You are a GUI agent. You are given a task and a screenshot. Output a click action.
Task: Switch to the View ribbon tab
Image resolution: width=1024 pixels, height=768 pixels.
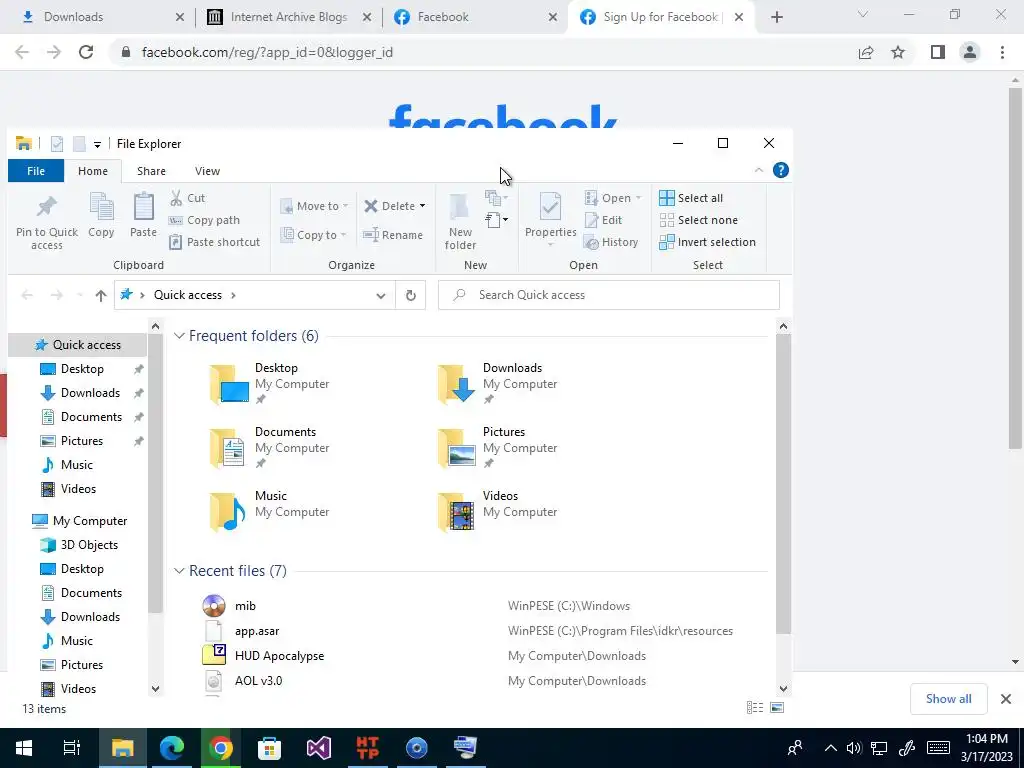(x=207, y=171)
